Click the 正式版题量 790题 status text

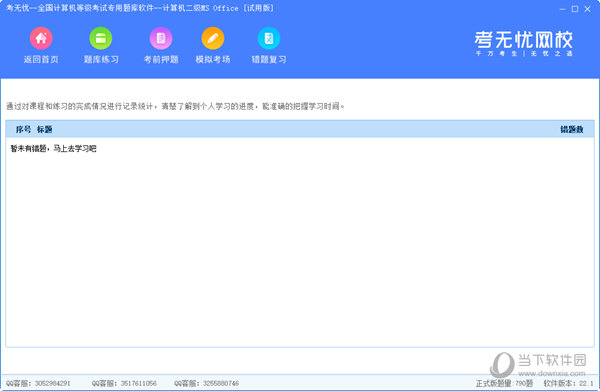click(504, 383)
